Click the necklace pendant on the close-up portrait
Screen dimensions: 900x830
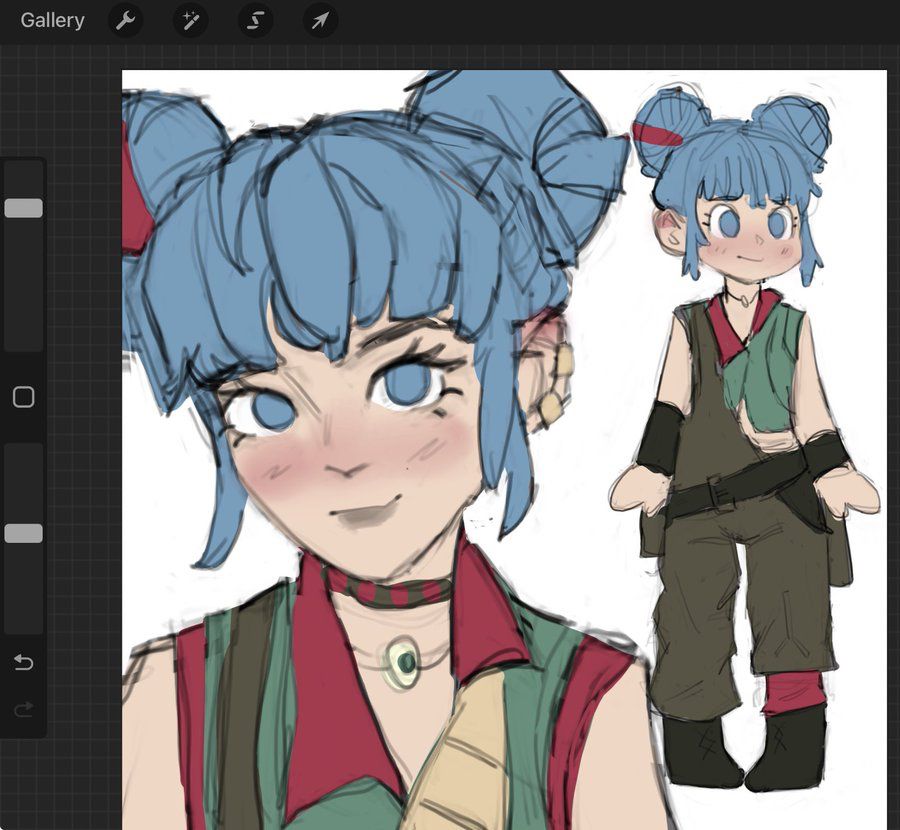pos(403,661)
